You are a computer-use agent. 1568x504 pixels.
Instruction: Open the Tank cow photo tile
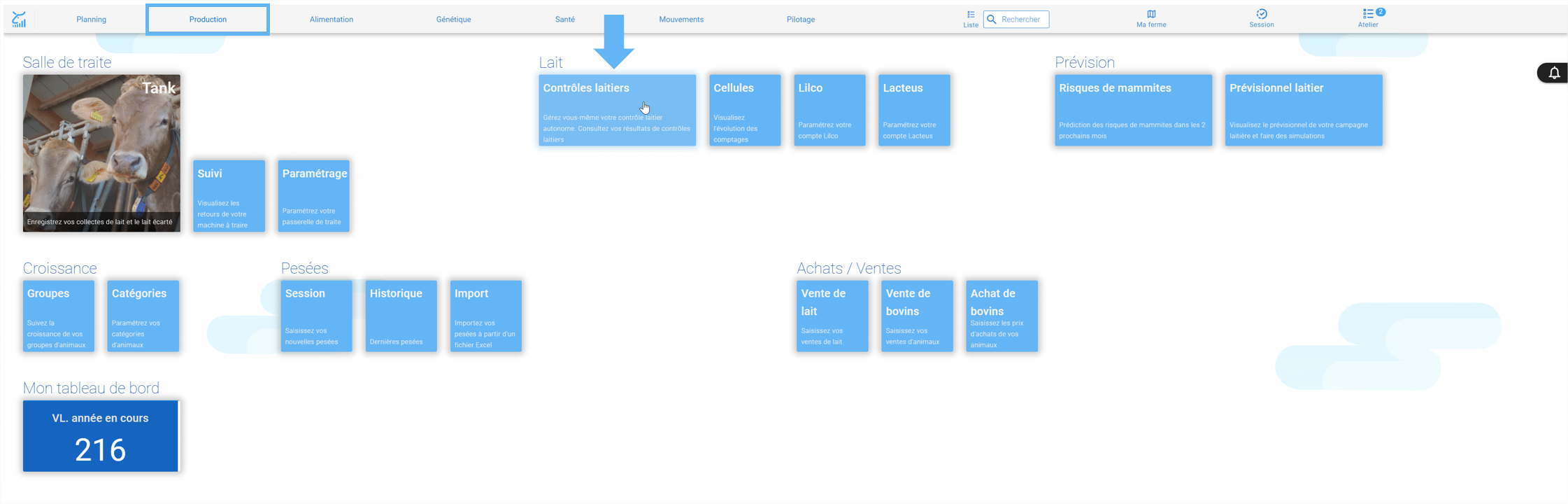pyautogui.click(x=101, y=153)
